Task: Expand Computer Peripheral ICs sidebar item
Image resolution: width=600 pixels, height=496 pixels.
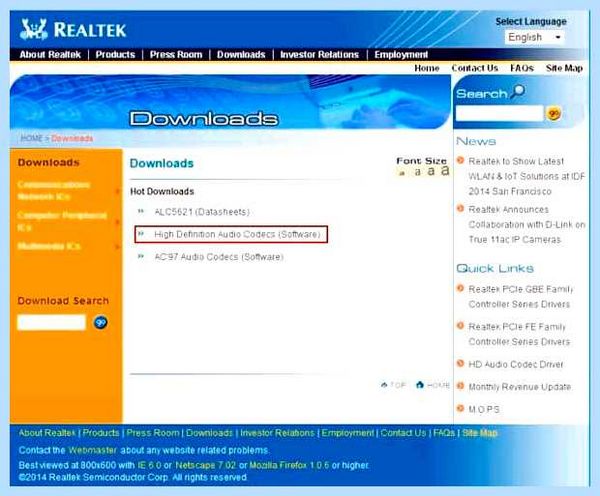Action: coord(61,221)
